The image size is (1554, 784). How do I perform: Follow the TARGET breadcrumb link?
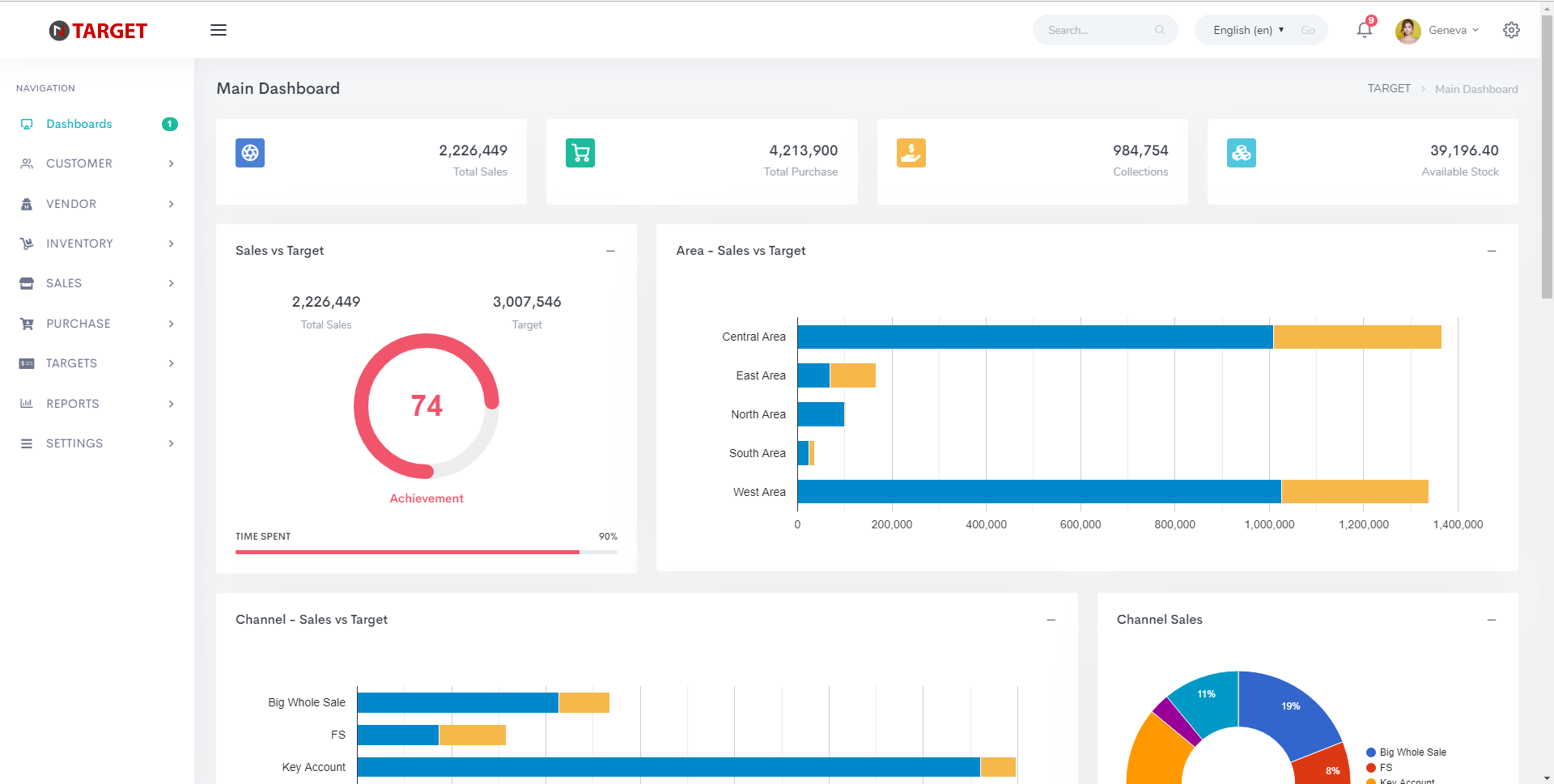tap(1389, 88)
